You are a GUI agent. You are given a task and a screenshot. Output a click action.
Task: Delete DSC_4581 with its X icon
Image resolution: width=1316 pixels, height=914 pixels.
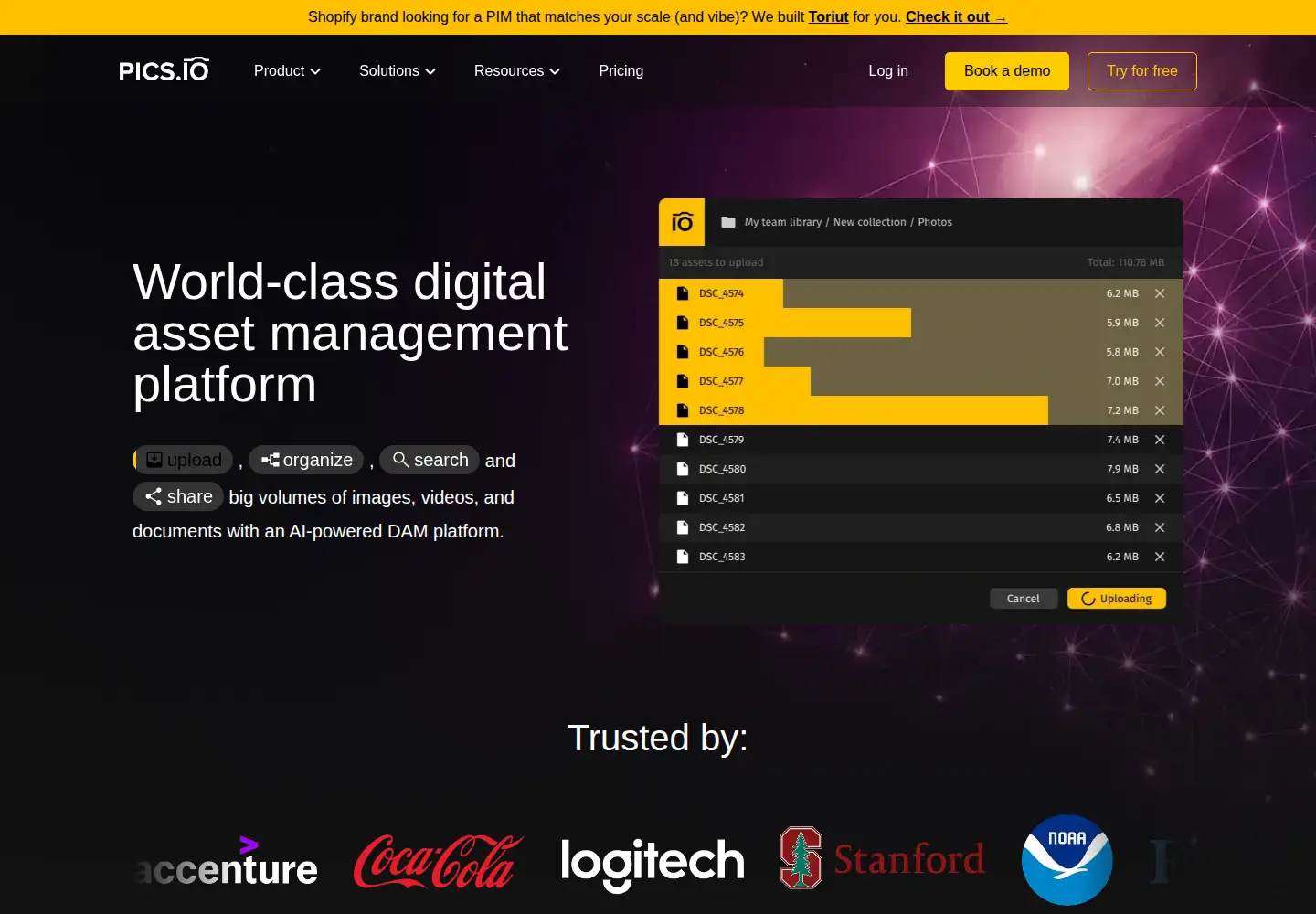1160,498
